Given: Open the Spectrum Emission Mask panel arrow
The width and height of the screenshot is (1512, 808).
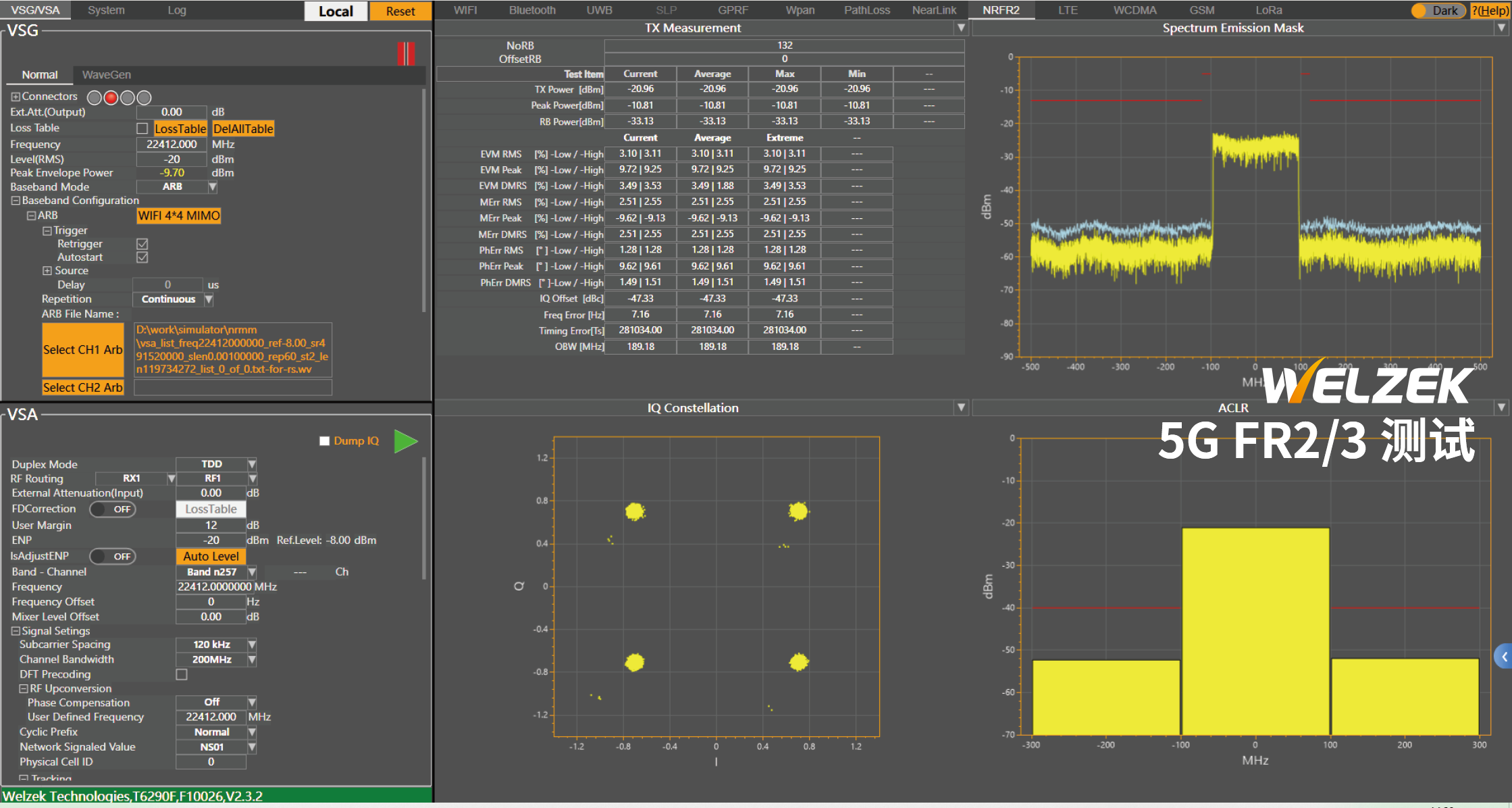Looking at the screenshot, I should [x=1501, y=28].
